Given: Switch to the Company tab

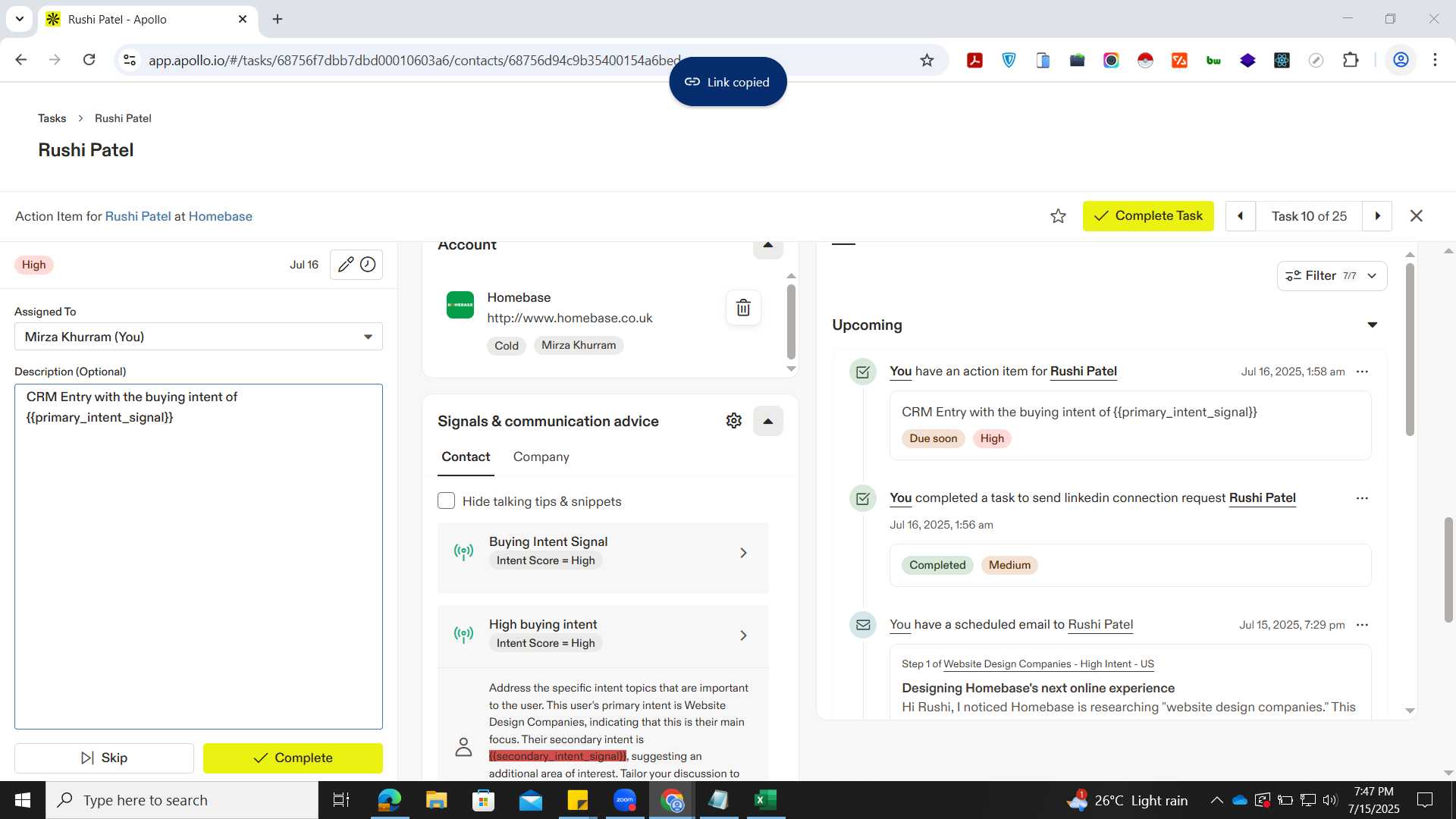Looking at the screenshot, I should 541,457.
